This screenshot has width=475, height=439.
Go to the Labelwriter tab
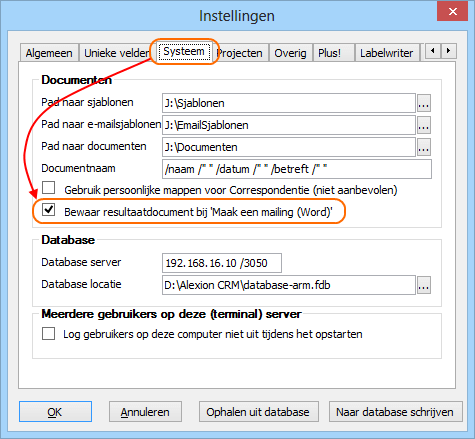[386, 53]
